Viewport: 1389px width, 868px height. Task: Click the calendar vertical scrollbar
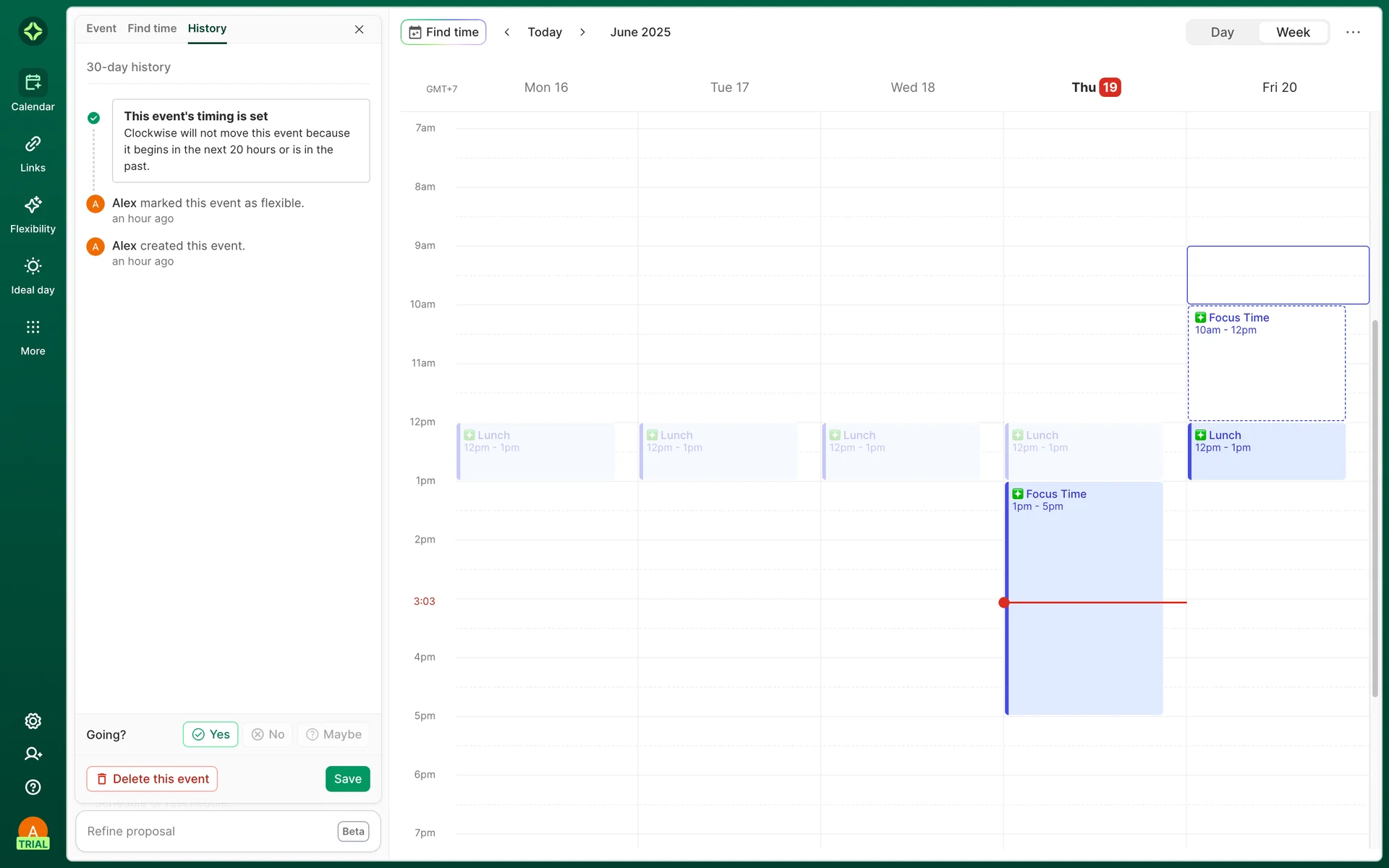coord(1375,506)
